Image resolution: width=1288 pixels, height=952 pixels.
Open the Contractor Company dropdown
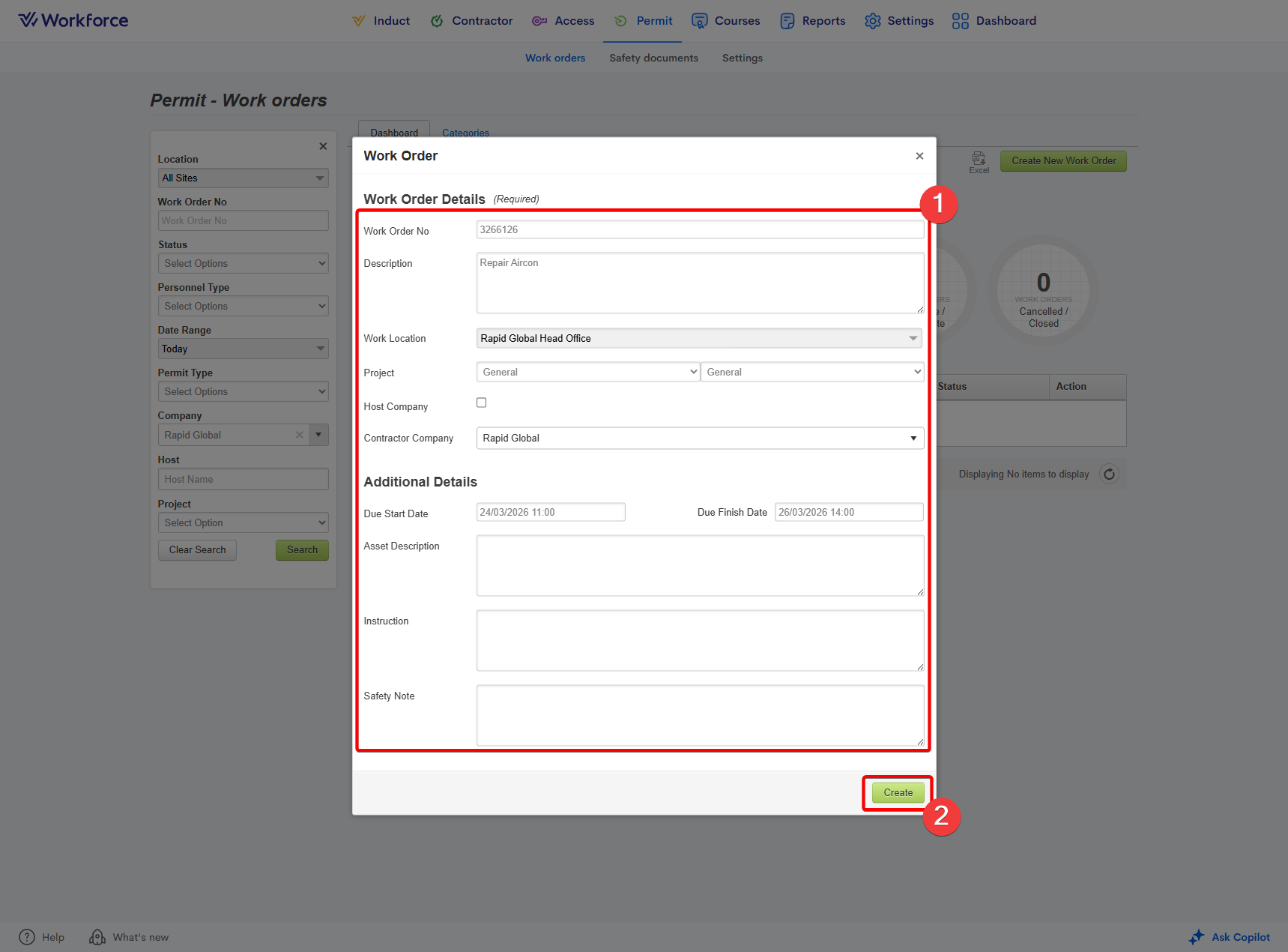[699, 439]
